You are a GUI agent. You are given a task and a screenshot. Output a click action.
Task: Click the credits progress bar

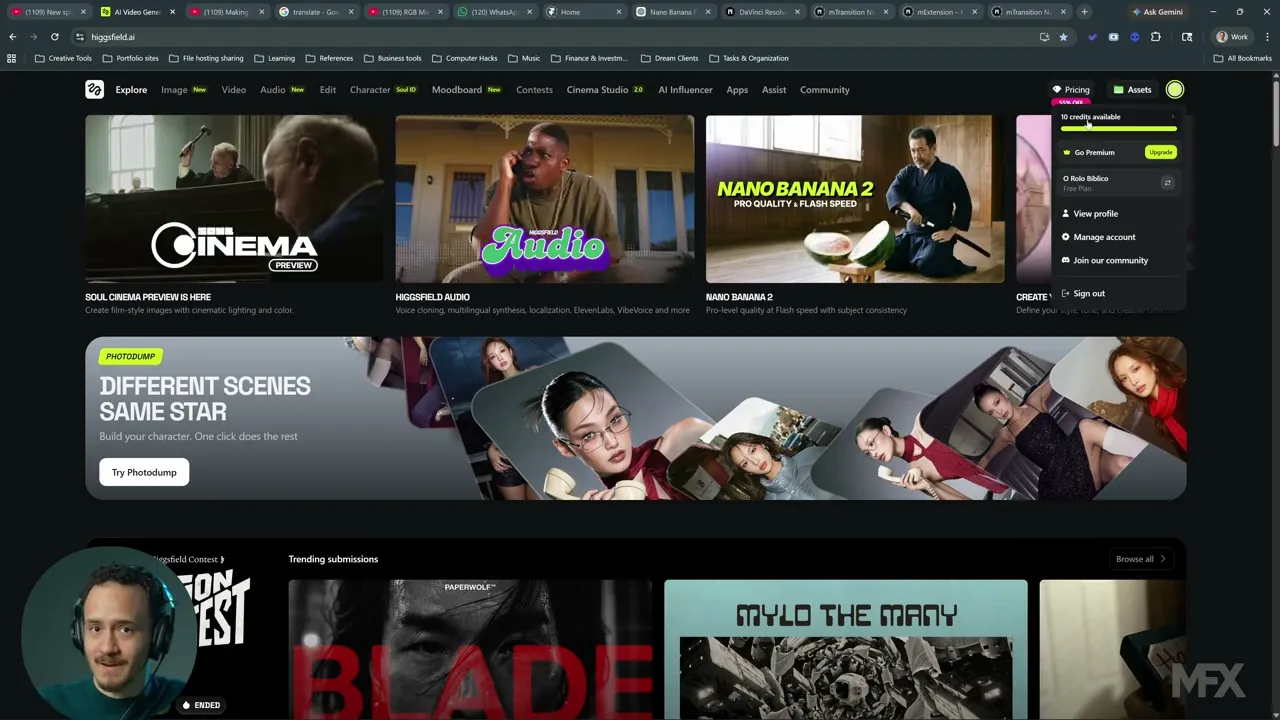click(1118, 129)
